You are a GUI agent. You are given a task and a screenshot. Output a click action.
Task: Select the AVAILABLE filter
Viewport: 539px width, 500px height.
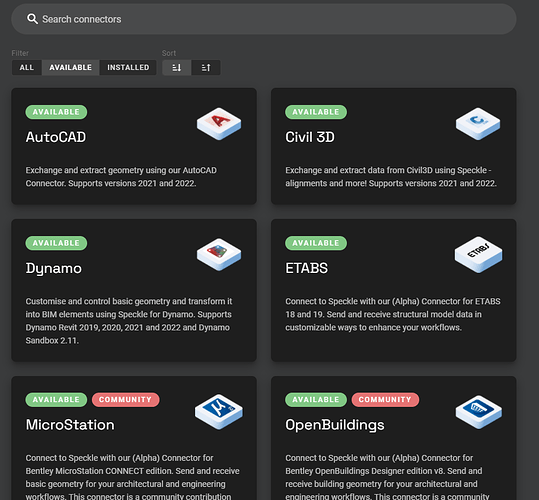pos(70,67)
